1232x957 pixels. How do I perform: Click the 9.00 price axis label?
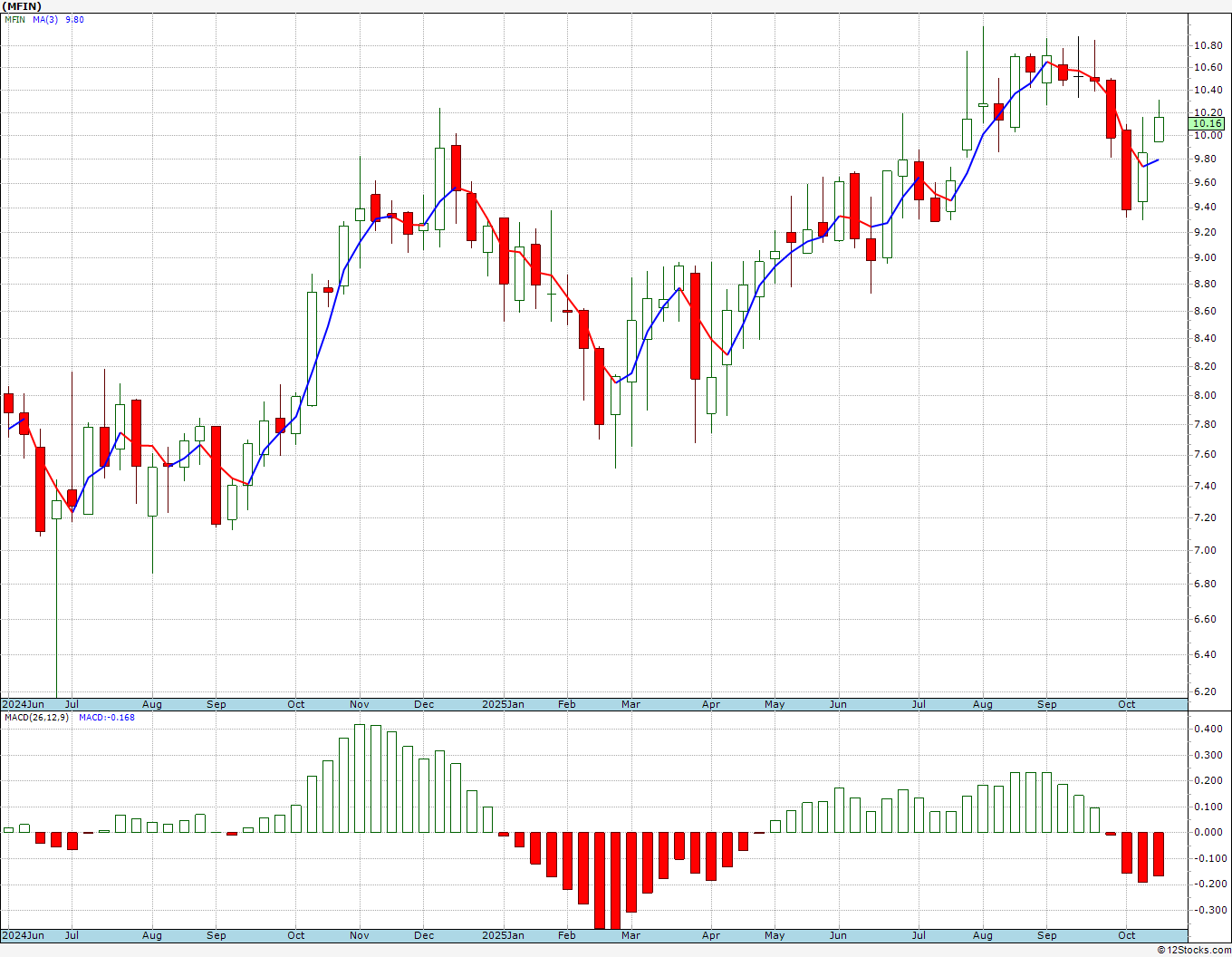[x=1207, y=257]
